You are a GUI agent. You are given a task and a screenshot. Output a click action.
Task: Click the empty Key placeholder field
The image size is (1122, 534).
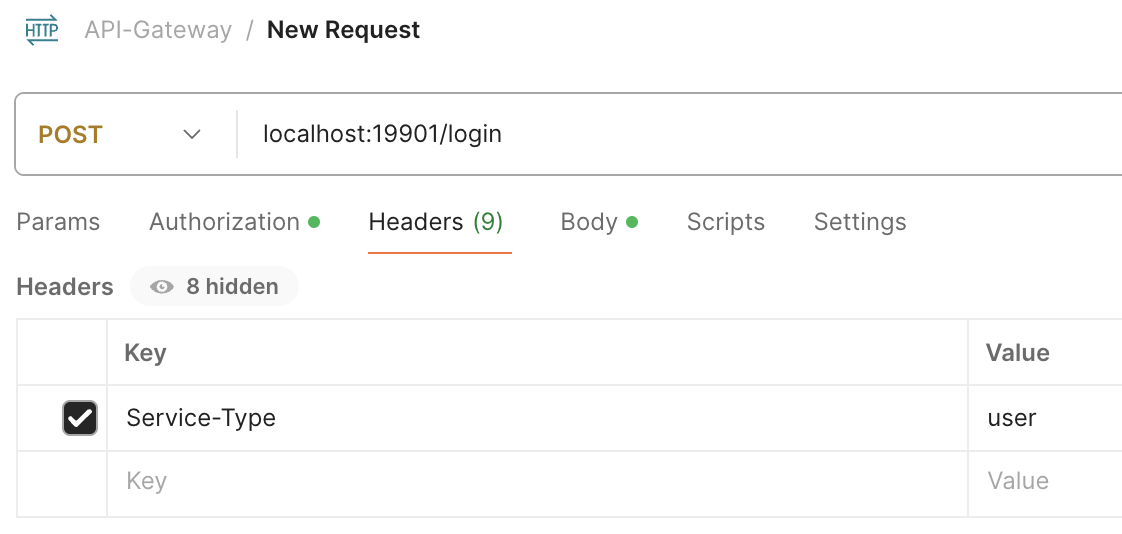tap(500, 482)
